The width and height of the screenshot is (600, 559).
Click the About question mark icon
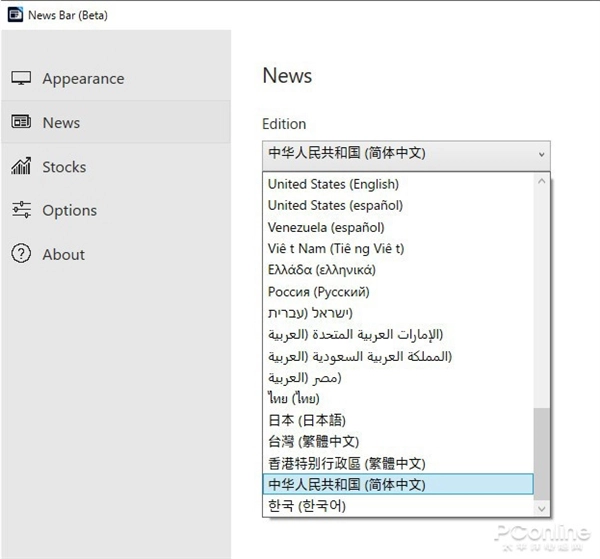tap(21, 254)
